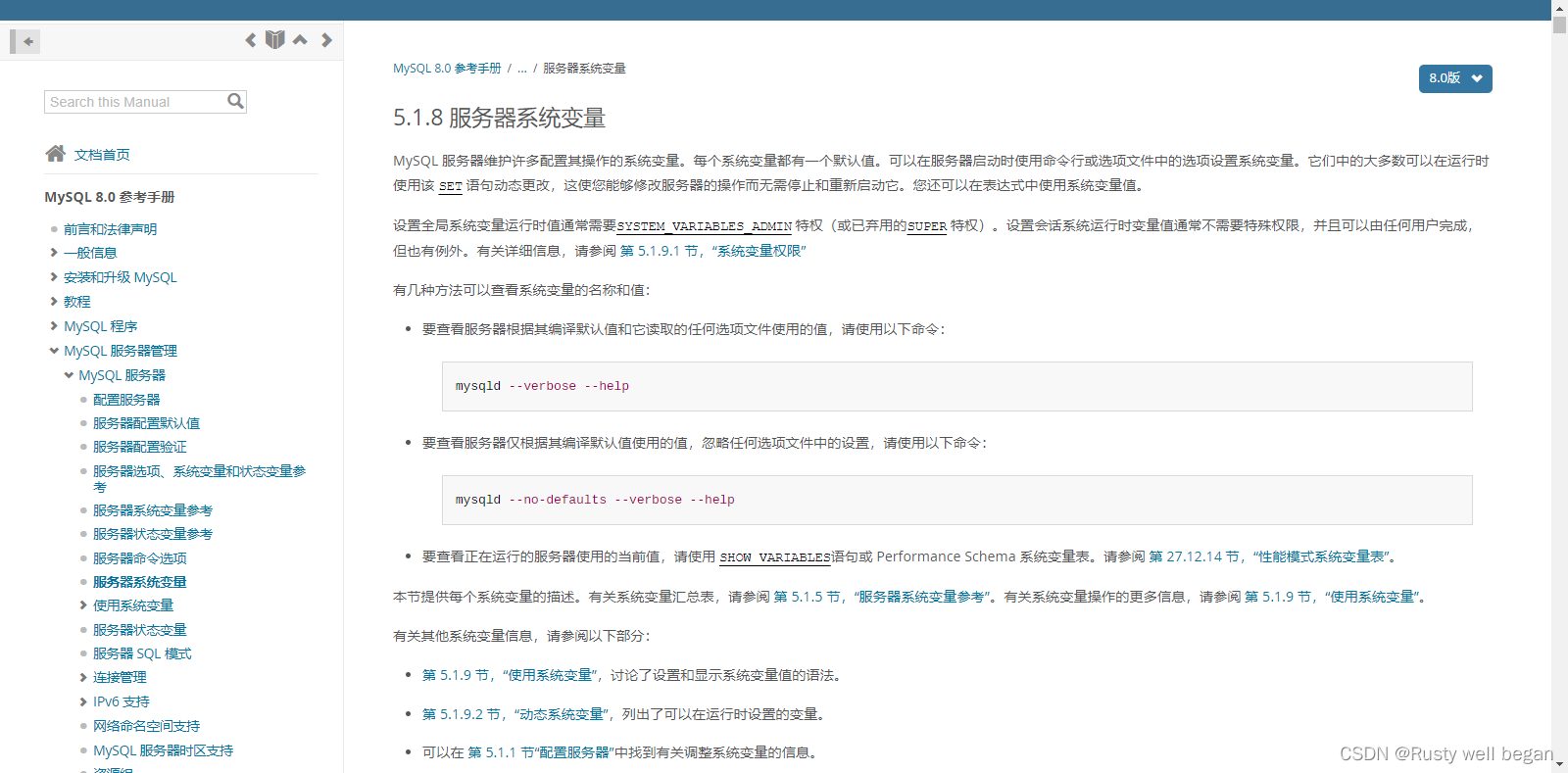Open MySQL 服务器时区支持 in sidebar

(163, 750)
